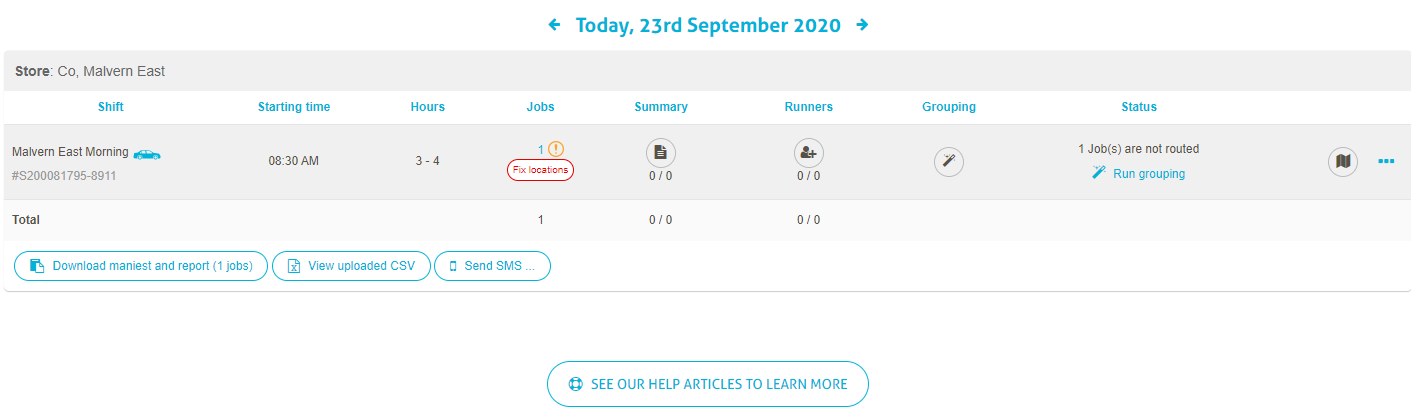The image size is (1411, 414).
Task: Click the car icon beside Malvern East Morning
Action: click(147, 154)
